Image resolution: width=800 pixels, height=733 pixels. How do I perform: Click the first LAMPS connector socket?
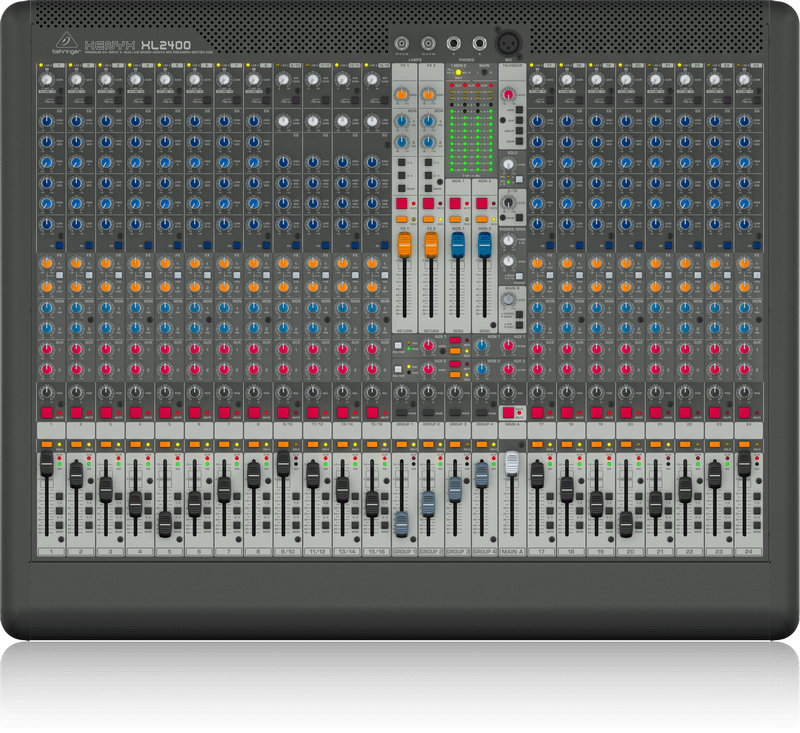pos(403,44)
